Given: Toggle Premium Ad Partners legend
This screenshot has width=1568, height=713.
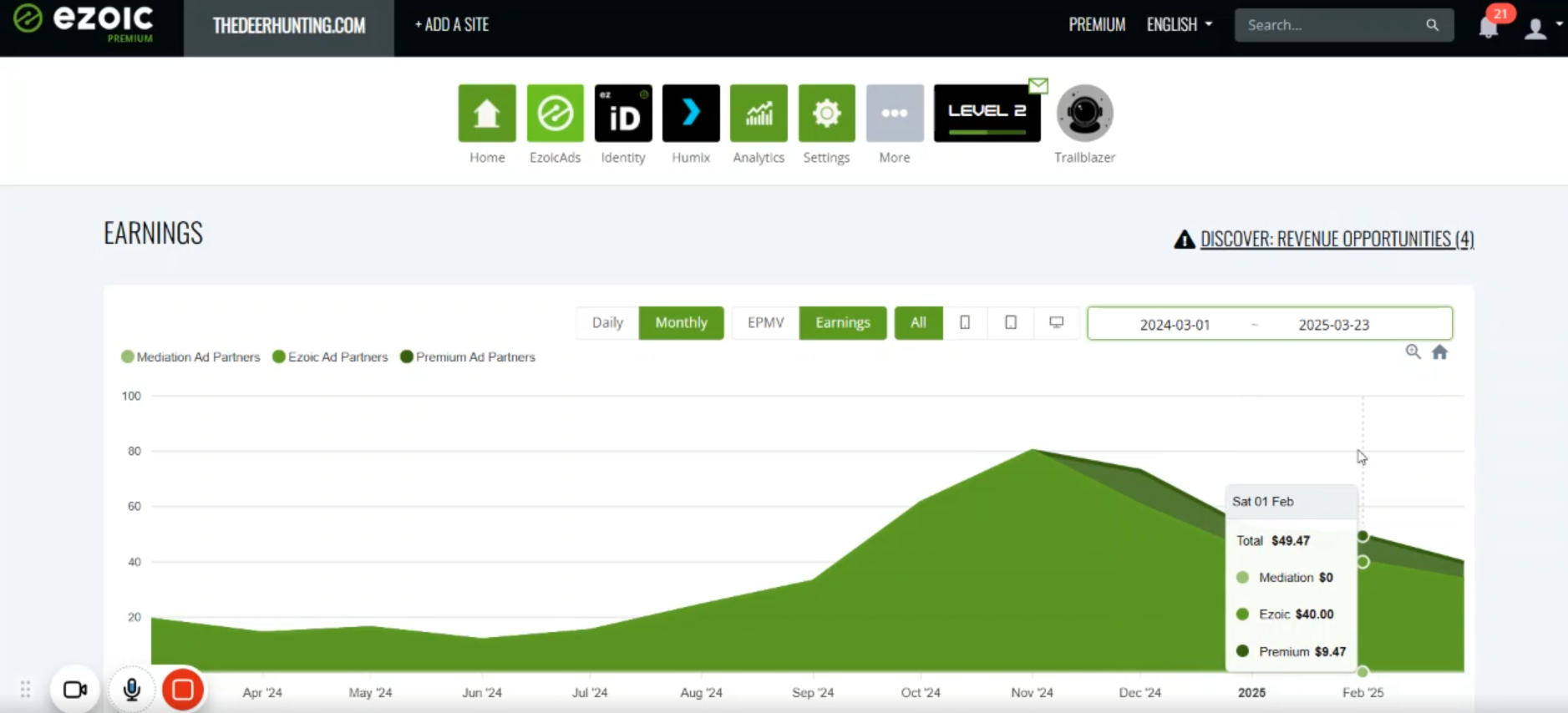Looking at the screenshot, I should click(x=468, y=356).
